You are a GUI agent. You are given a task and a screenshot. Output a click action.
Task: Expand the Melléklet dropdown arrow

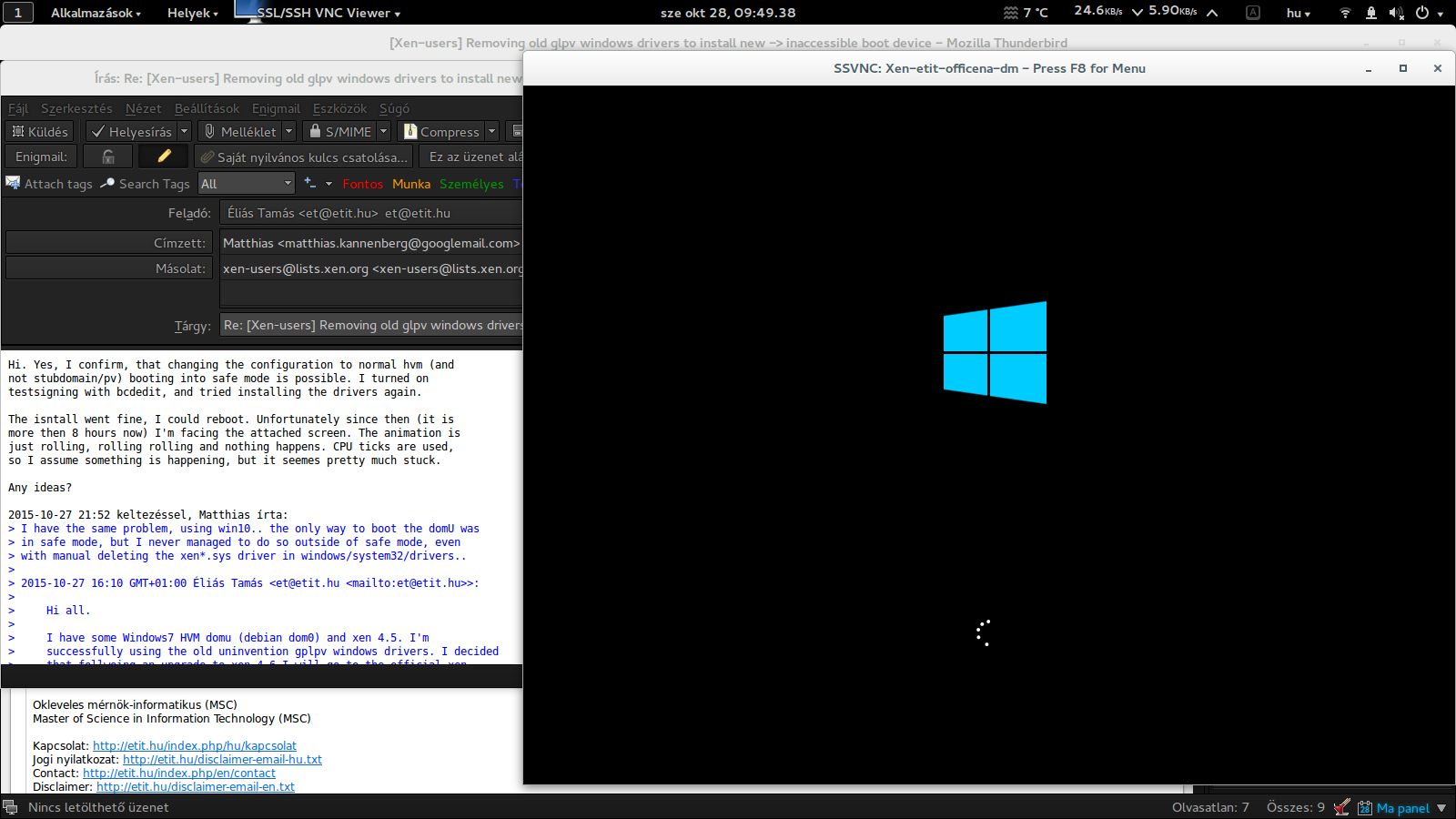click(x=289, y=132)
